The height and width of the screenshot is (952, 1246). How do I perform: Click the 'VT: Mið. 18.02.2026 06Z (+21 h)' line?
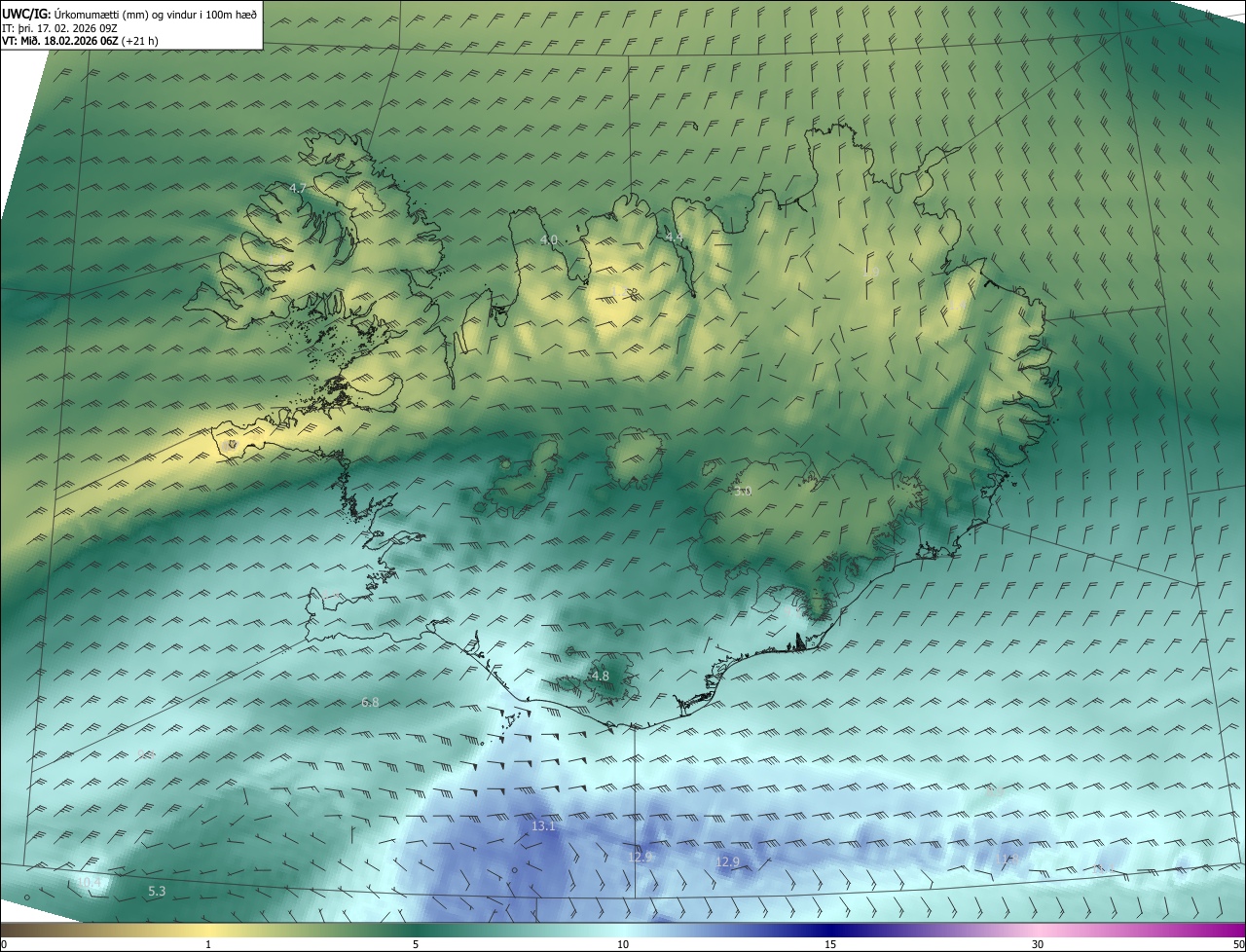click(x=80, y=41)
